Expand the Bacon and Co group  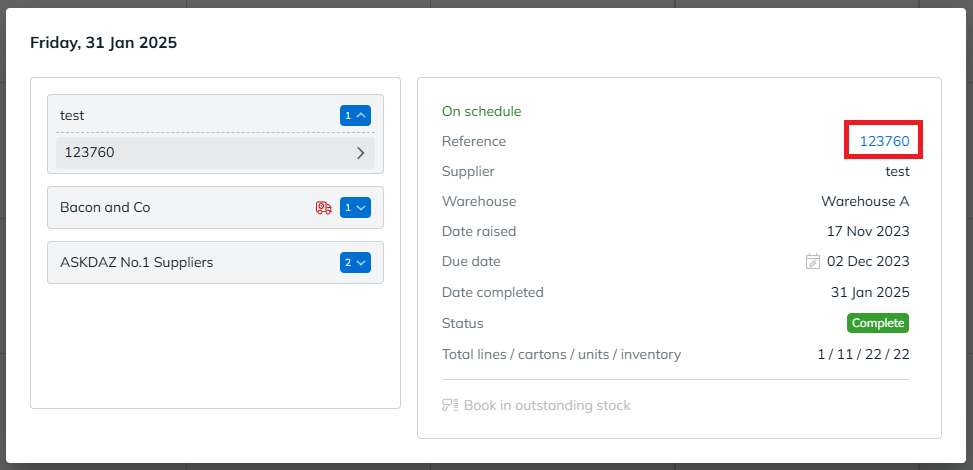(x=355, y=208)
